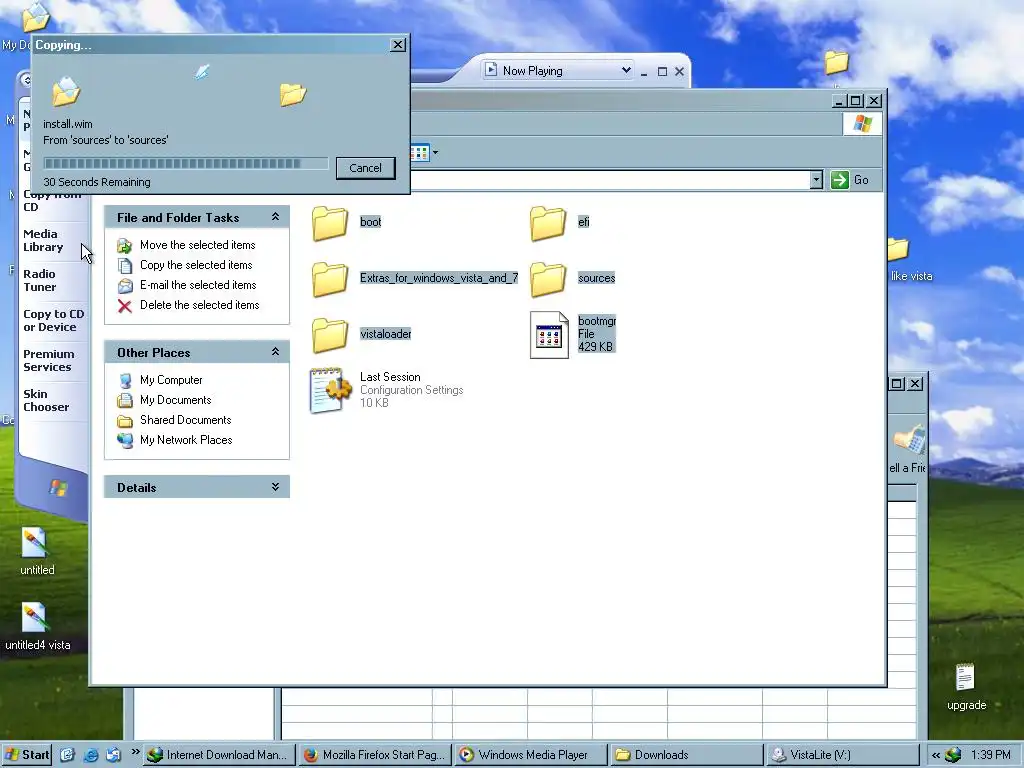Select Copy to CD or Device tab

coord(54,320)
